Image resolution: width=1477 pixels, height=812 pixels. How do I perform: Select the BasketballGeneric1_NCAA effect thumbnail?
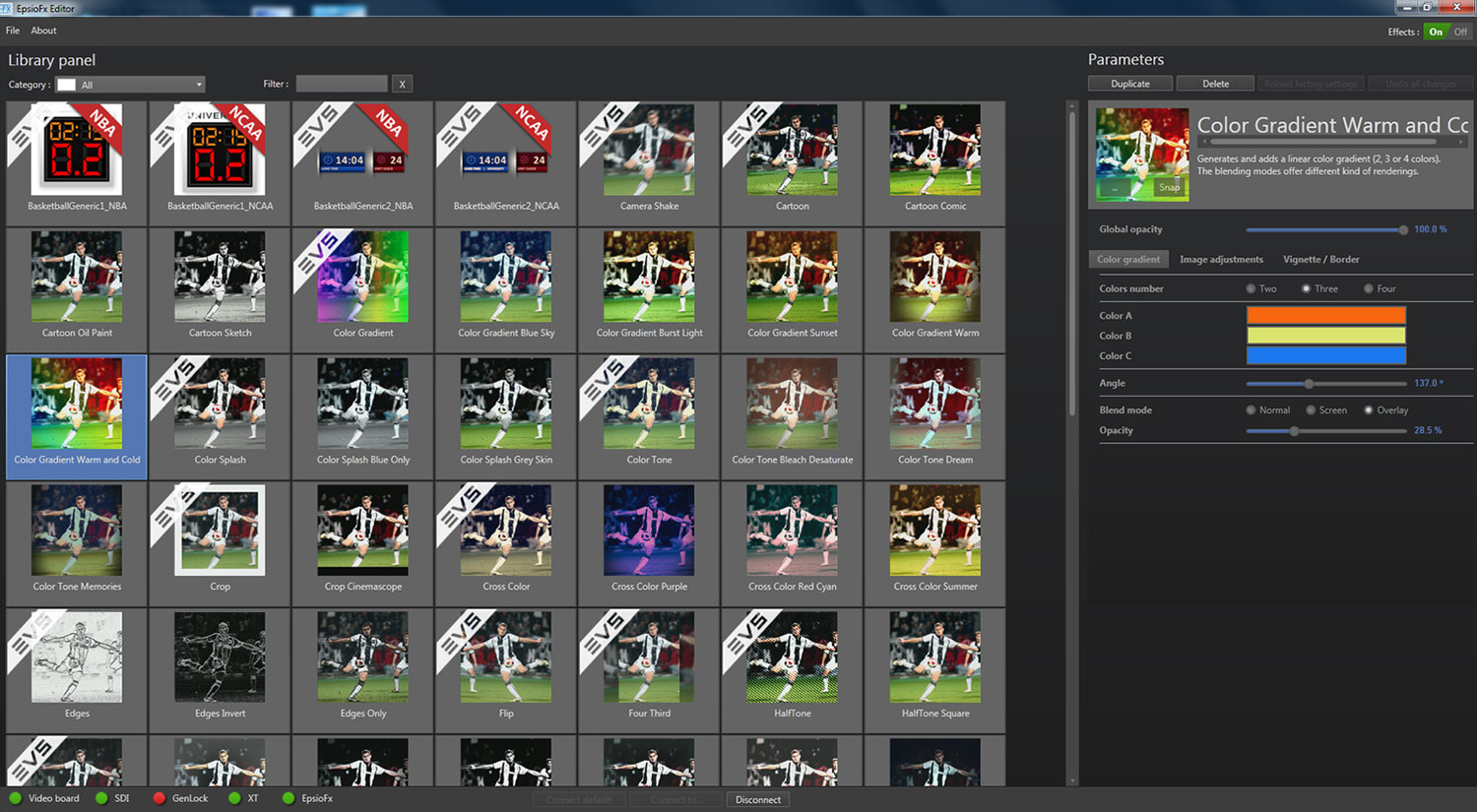220,163
